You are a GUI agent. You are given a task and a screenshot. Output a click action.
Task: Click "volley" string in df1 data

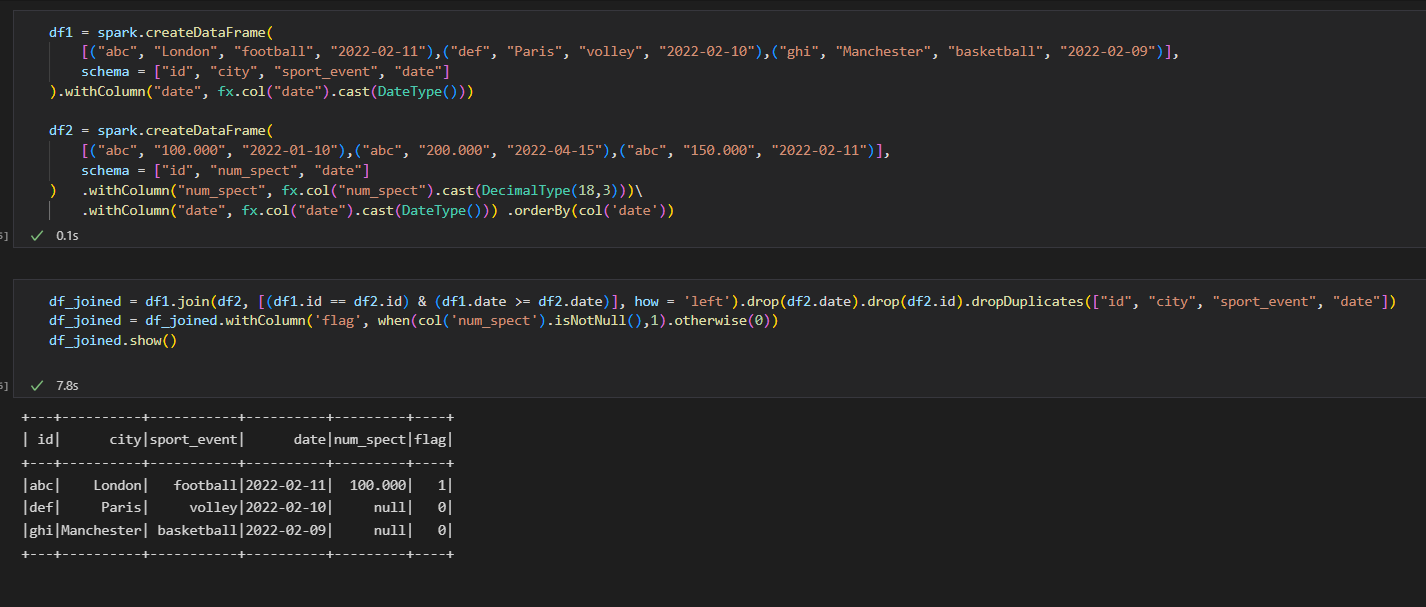613,52
